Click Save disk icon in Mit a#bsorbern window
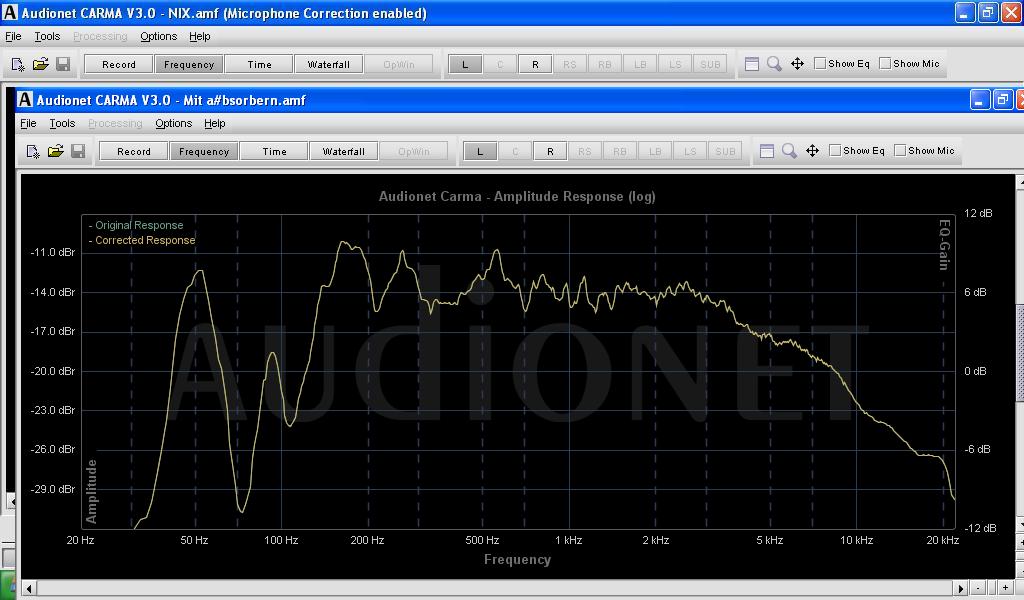This screenshot has height=600, width=1024. pyautogui.click(x=78, y=151)
